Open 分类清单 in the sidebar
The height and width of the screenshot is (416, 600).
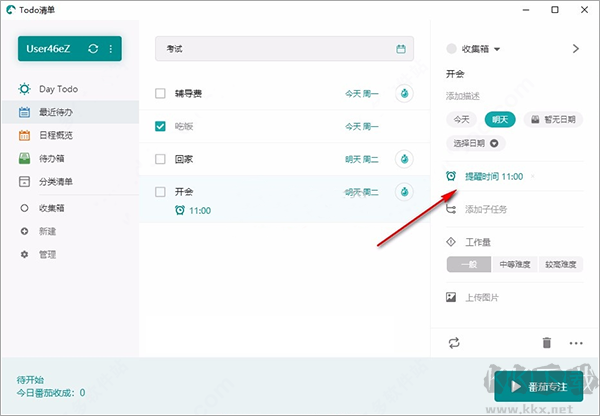(56, 181)
